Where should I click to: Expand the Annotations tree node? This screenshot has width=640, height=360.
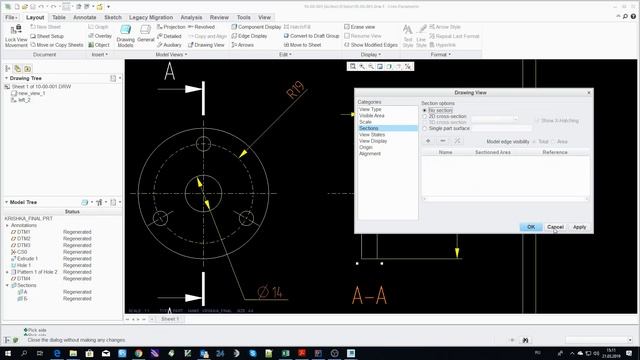7,225
